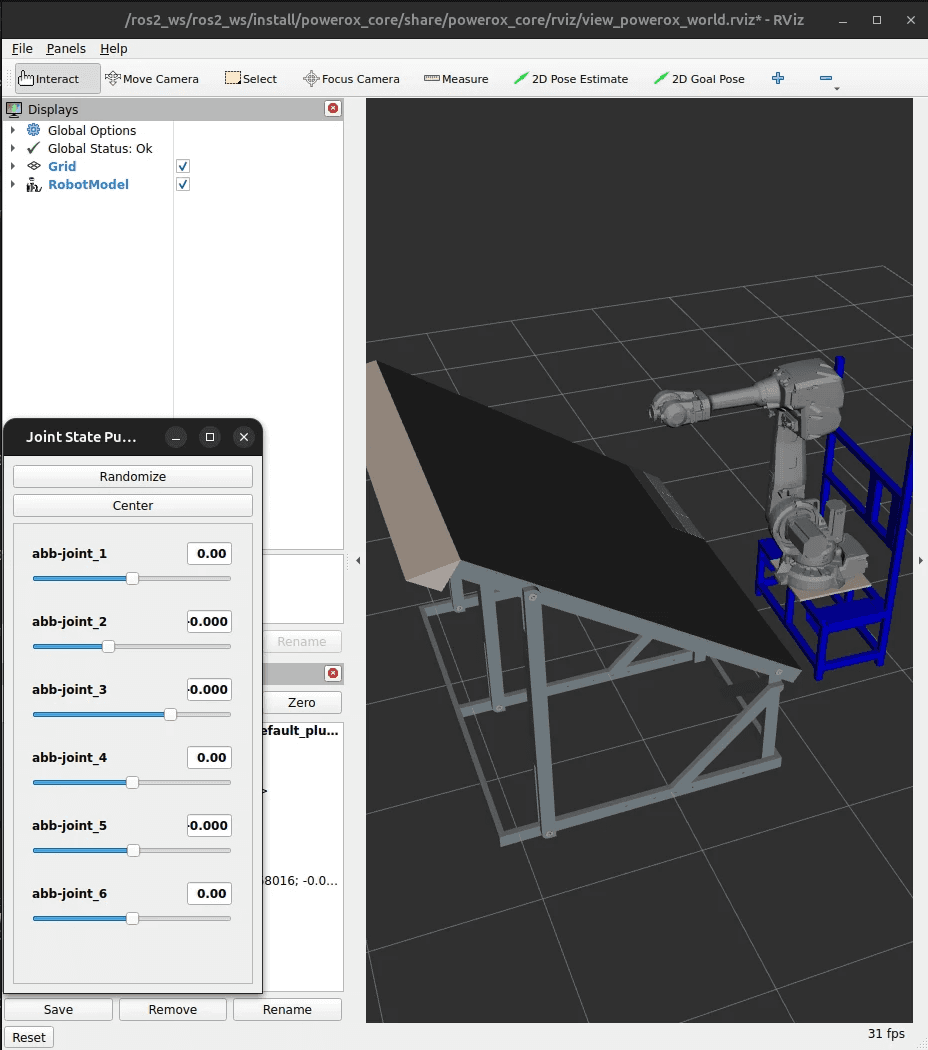Click the abb-joint_3 slider handle
928x1050 pixels.
(x=170, y=714)
